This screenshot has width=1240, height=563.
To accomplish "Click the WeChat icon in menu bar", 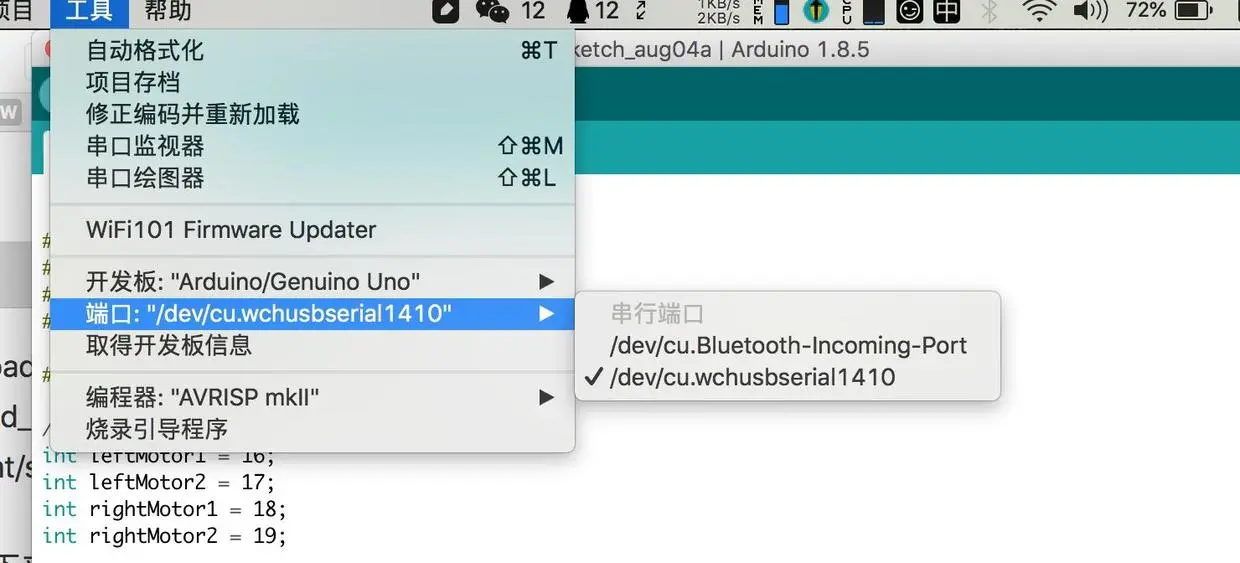I will (x=492, y=12).
